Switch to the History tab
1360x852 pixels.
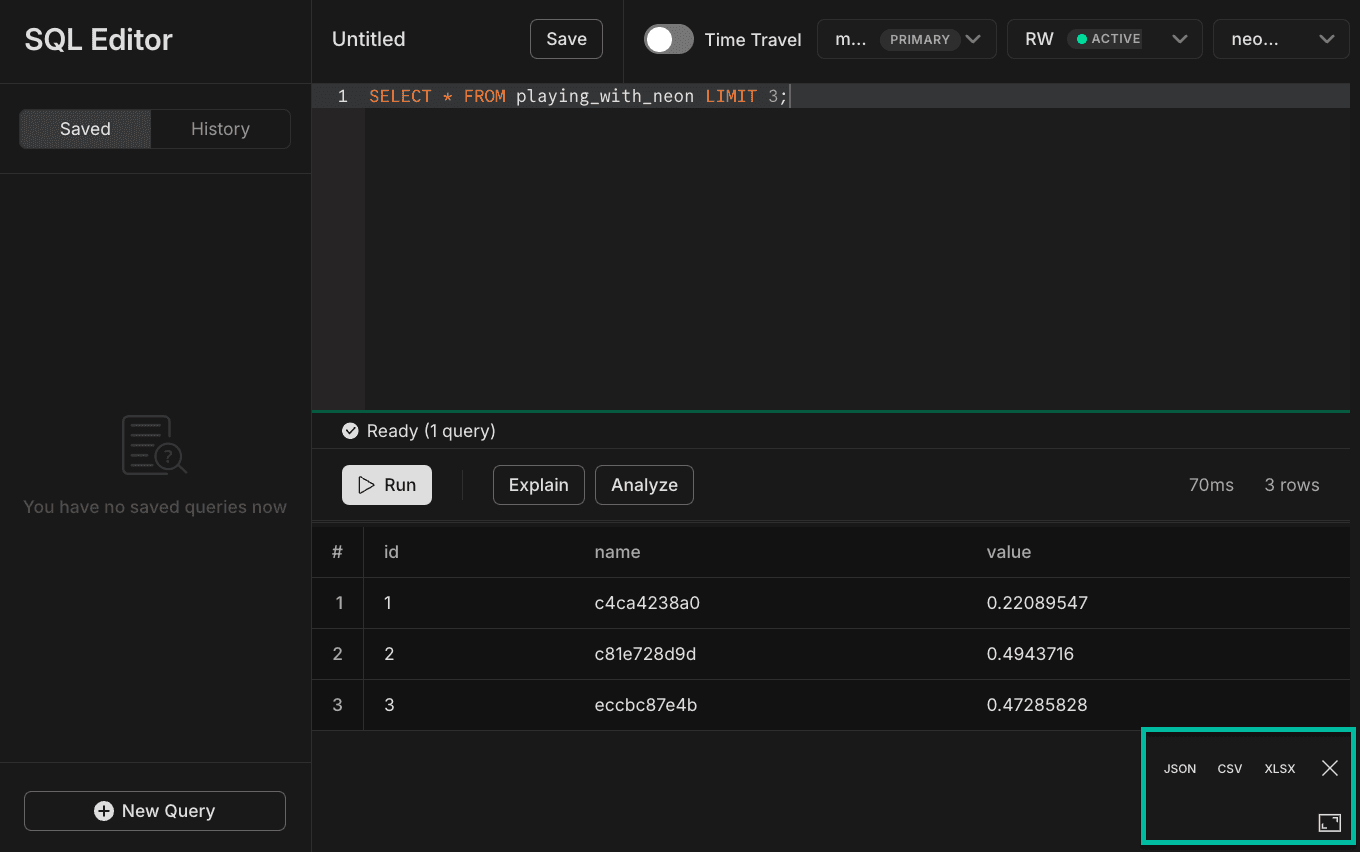220,128
